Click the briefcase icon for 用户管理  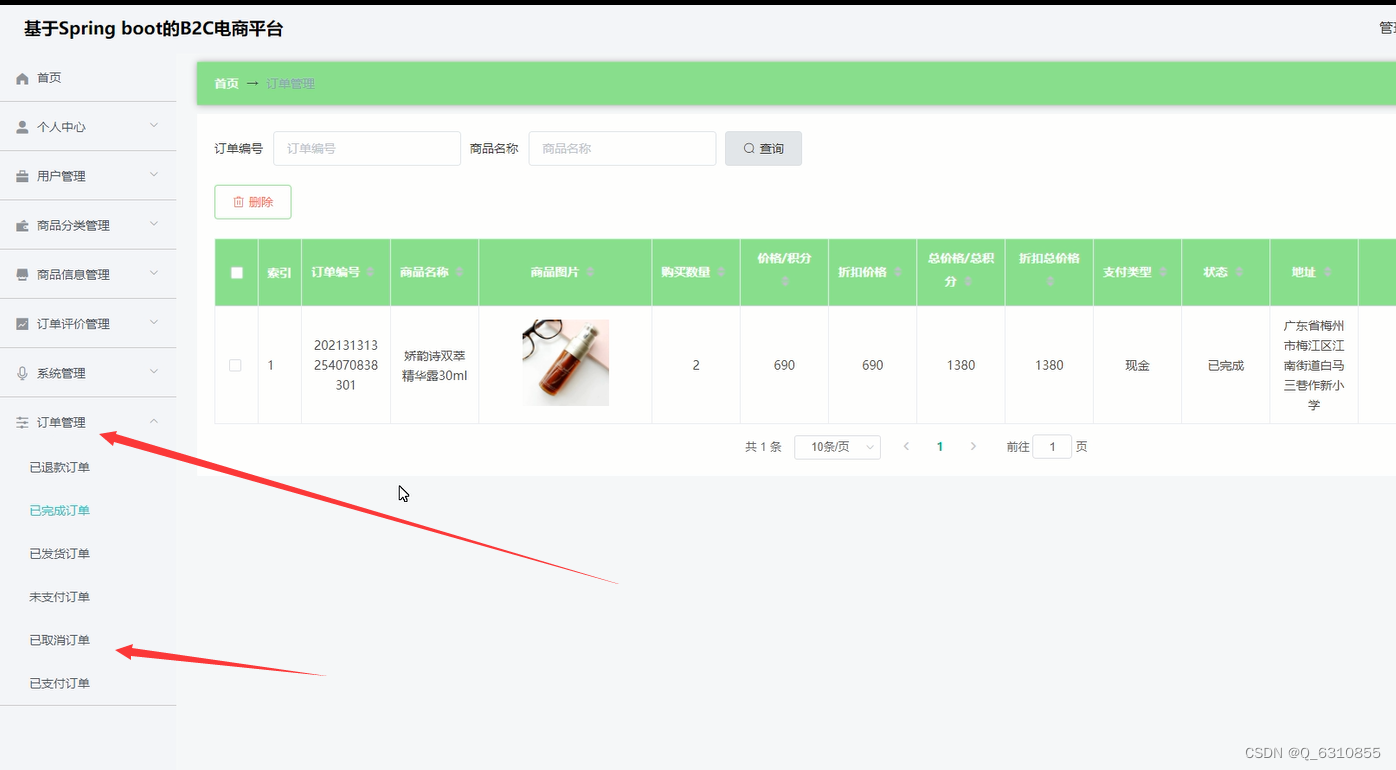coord(22,176)
